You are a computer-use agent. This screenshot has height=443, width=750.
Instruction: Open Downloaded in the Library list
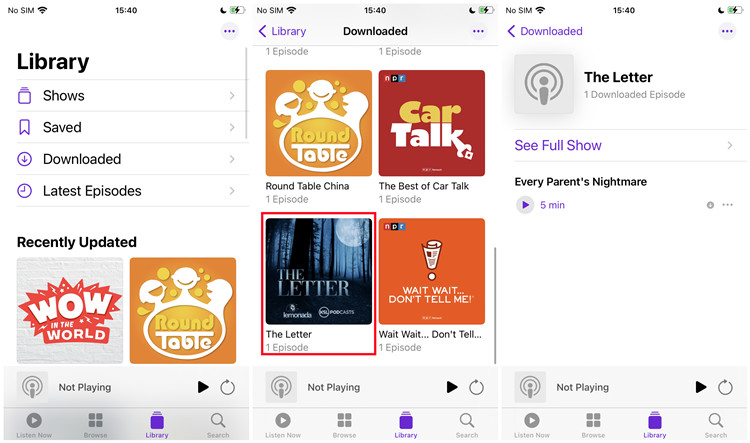132,159
